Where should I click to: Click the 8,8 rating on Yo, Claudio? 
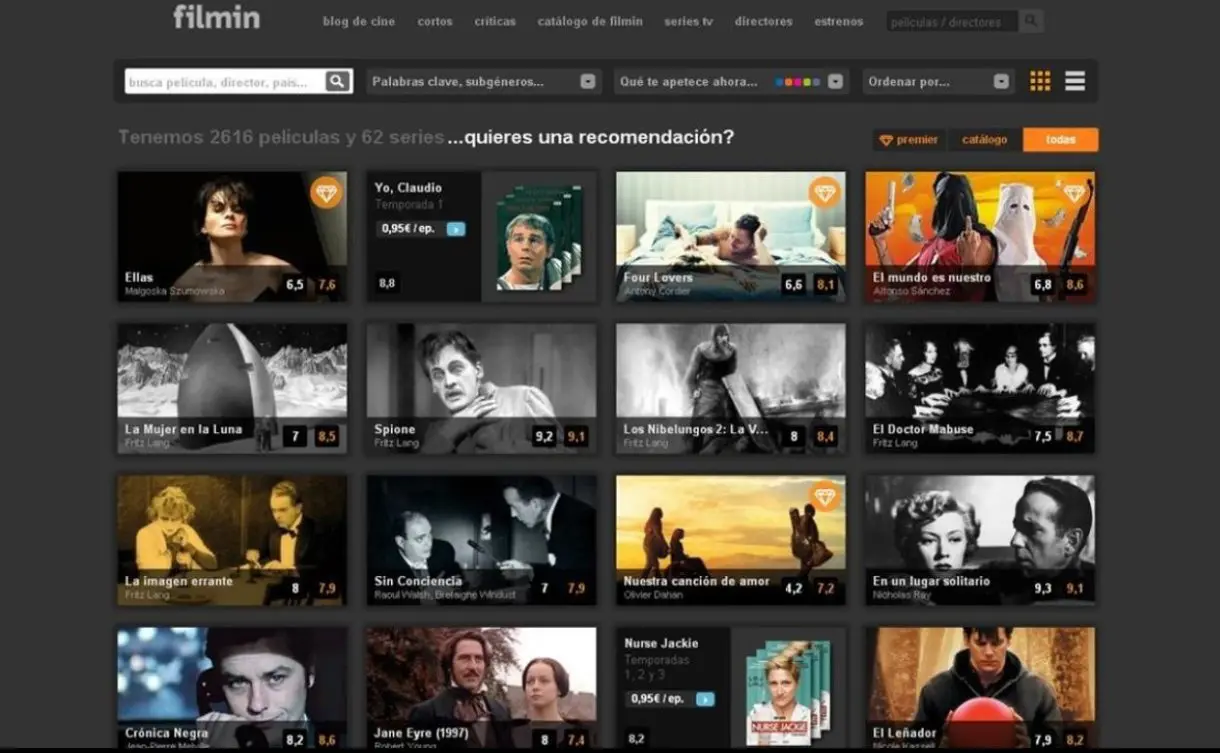(x=387, y=284)
